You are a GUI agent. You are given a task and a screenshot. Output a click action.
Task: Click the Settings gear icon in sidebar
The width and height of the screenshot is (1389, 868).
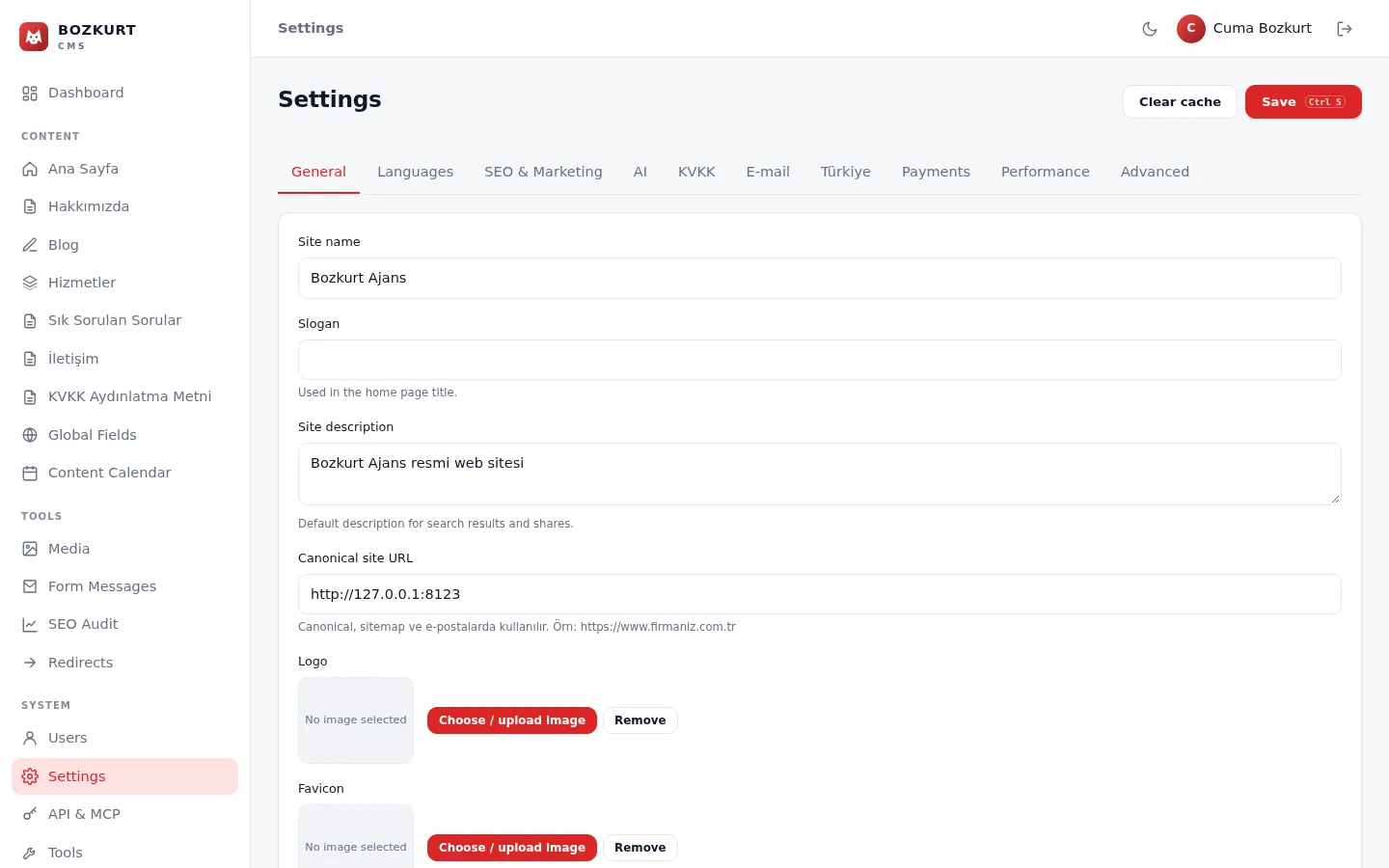[30, 776]
